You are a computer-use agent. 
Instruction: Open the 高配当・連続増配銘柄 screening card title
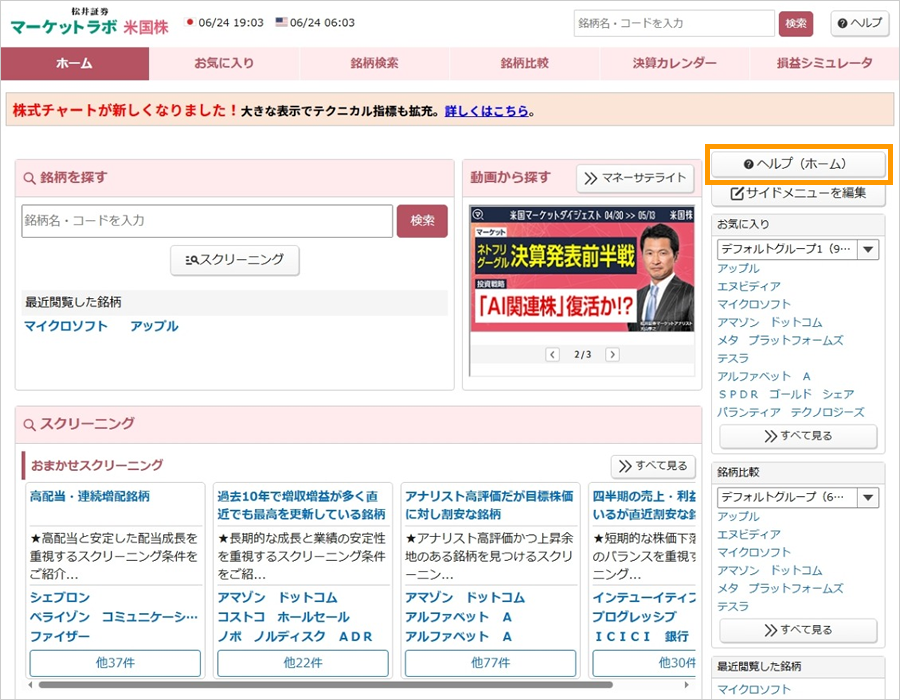(90, 496)
